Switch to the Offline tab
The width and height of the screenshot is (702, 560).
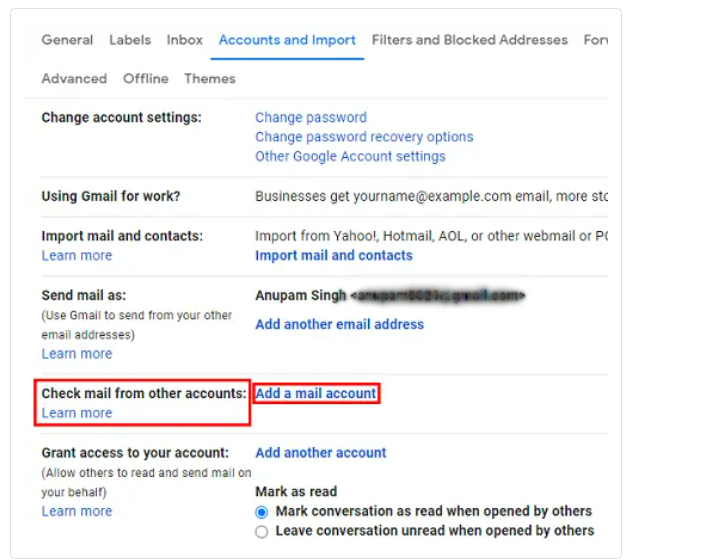[x=146, y=79]
